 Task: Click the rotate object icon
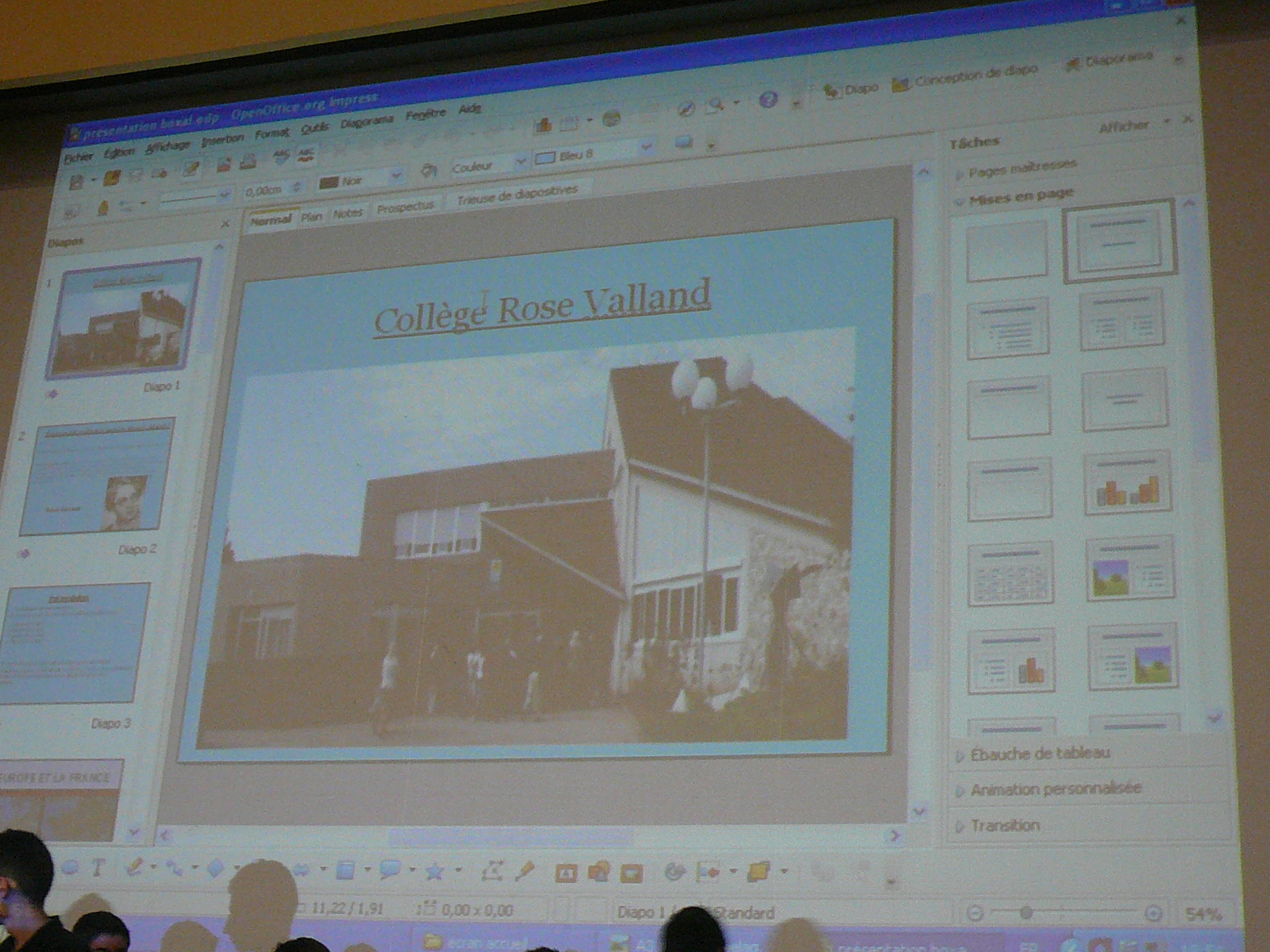[674, 873]
